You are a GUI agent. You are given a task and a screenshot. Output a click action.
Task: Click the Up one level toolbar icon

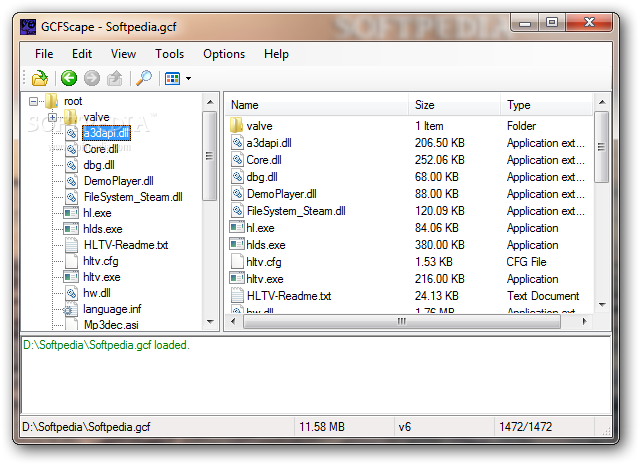[115, 78]
